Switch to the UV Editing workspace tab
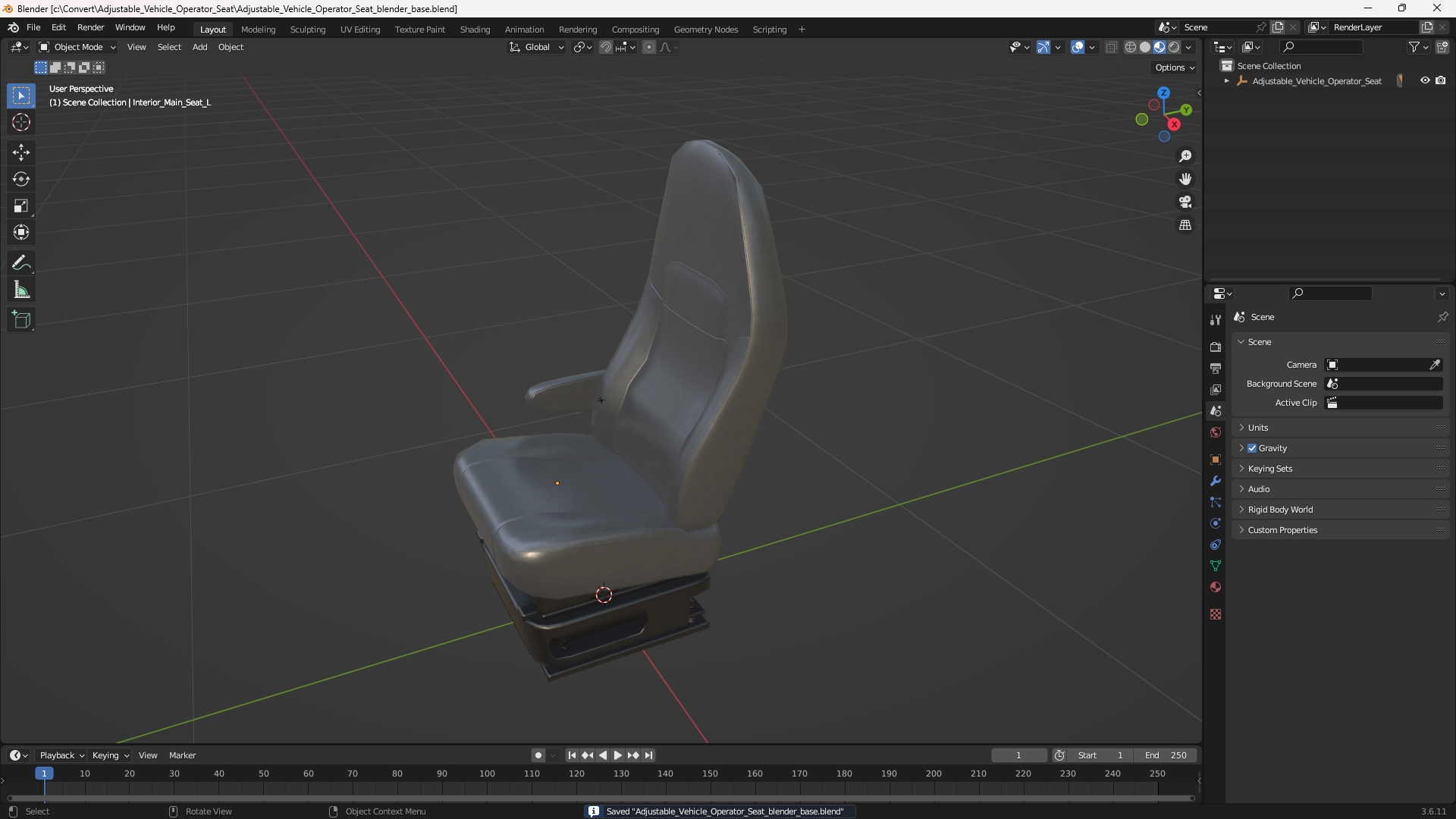This screenshot has height=819, width=1456. [360, 30]
